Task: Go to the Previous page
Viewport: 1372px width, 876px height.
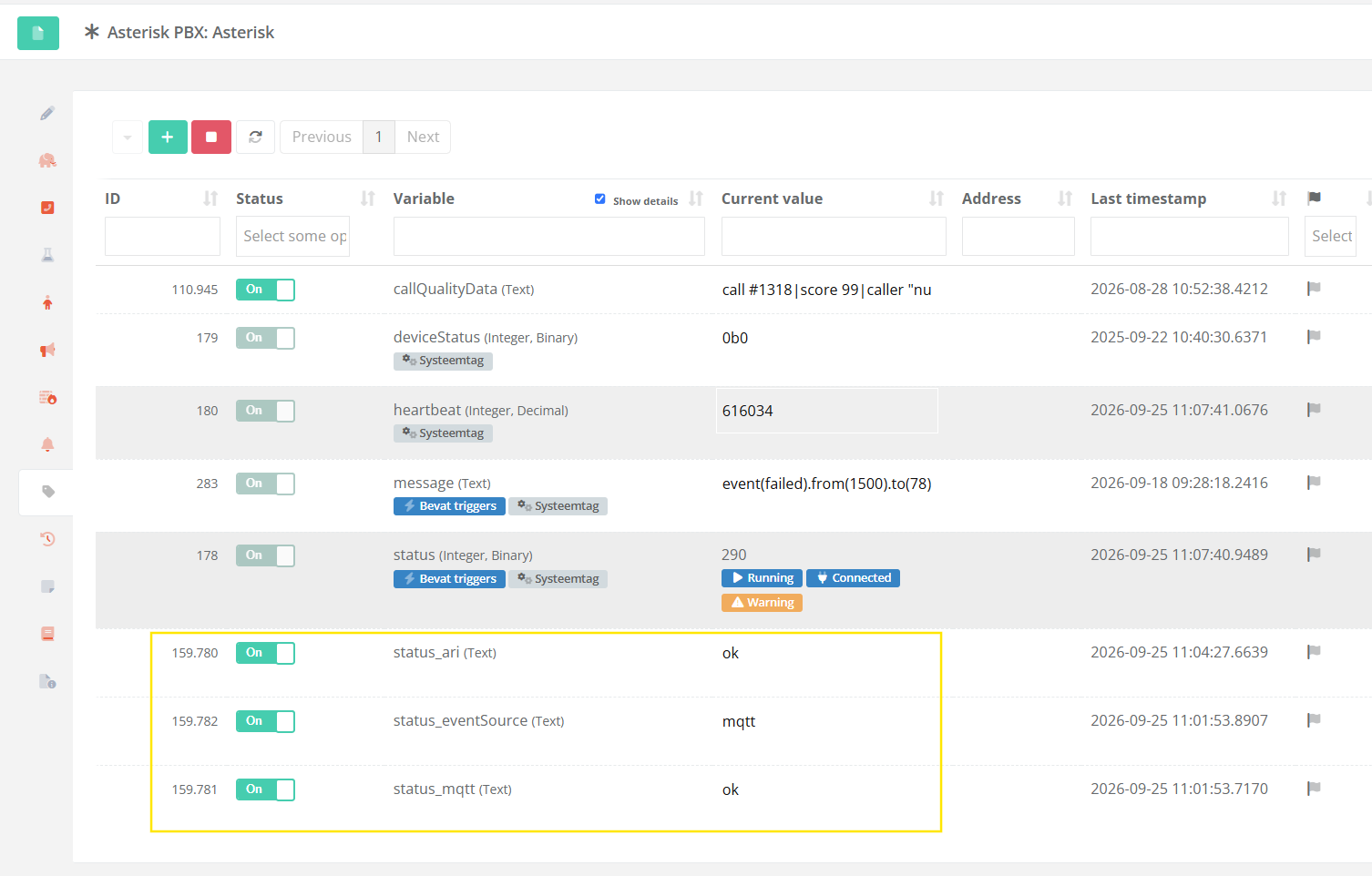Action: [x=322, y=137]
